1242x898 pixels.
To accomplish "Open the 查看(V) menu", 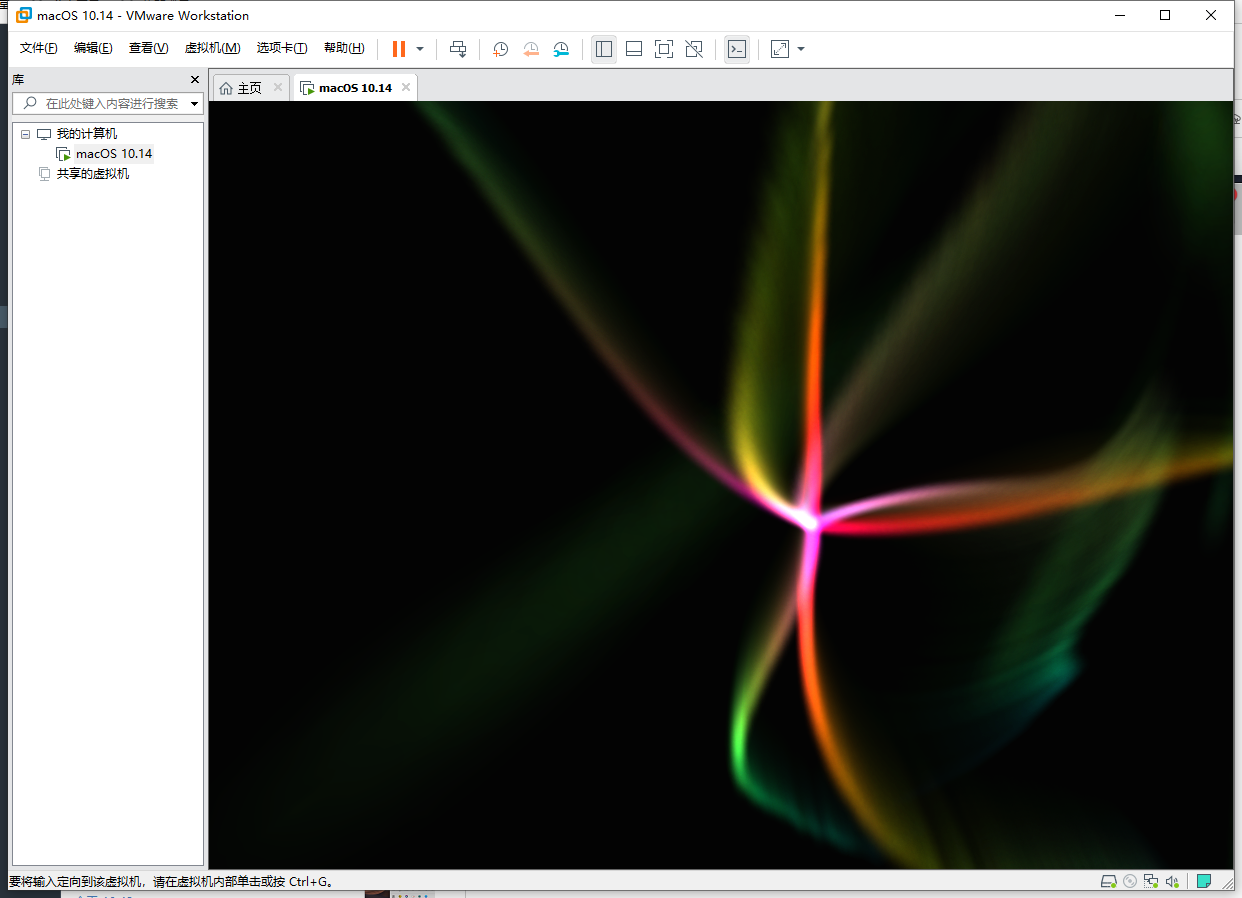I will [x=148, y=48].
